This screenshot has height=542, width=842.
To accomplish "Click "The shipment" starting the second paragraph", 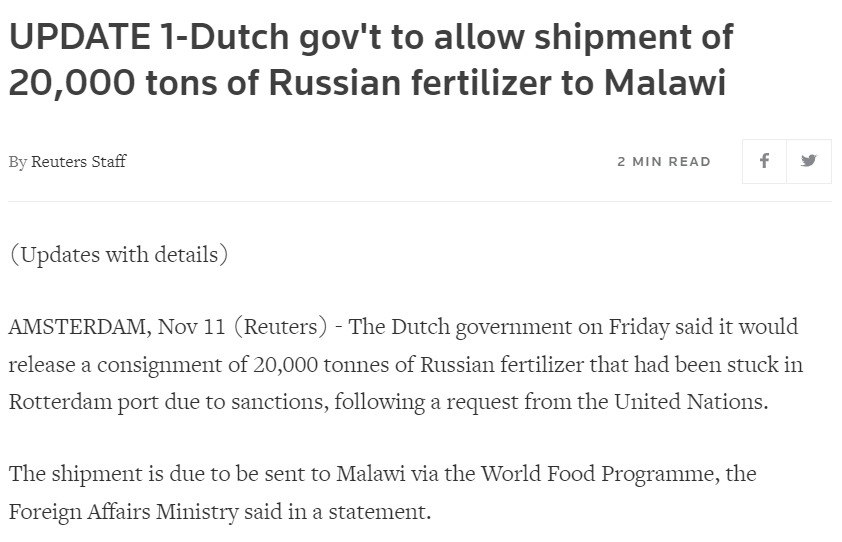I will coord(65,474).
